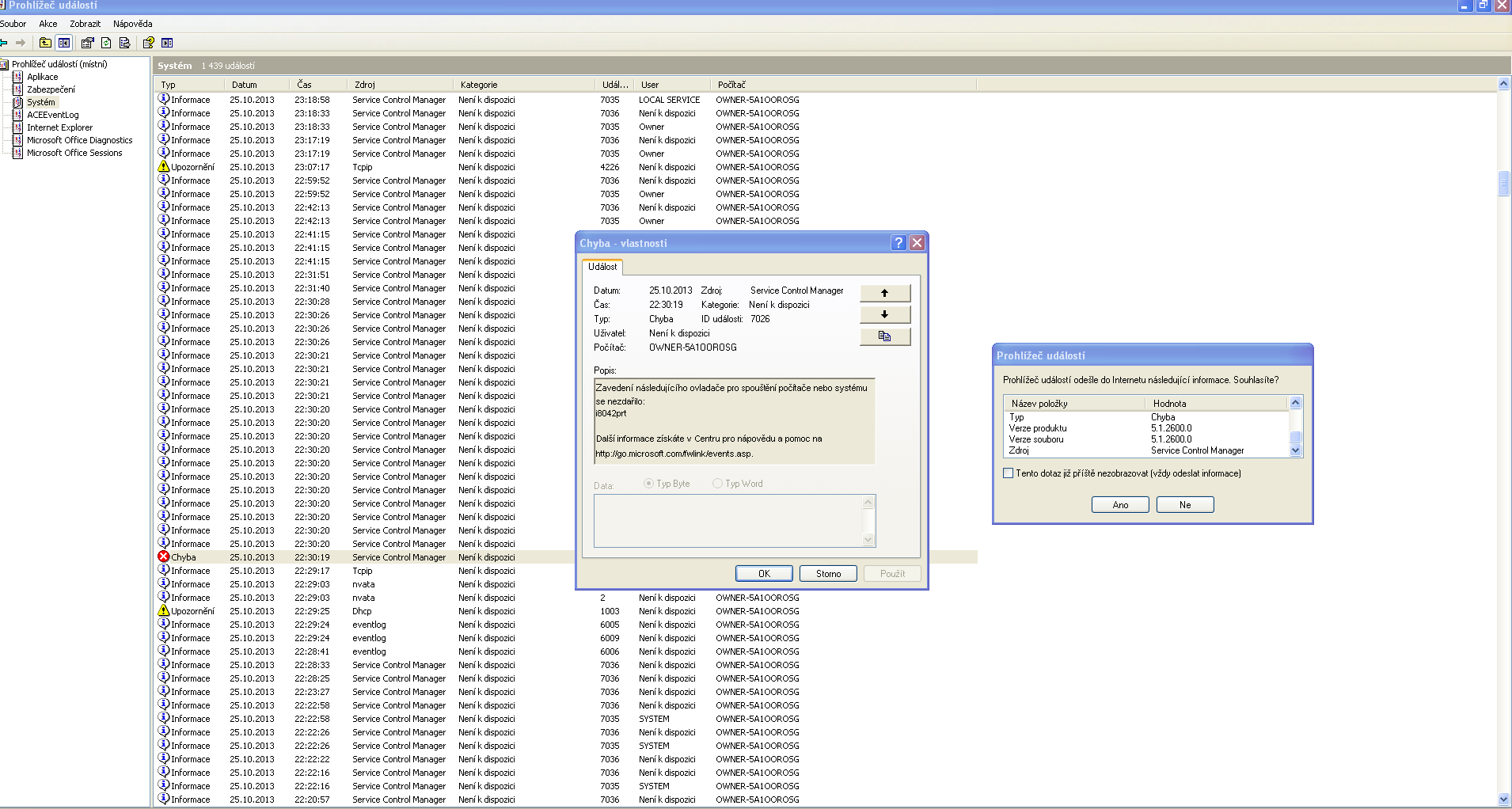The width and height of the screenshot is (1512, 809).
Task: Click the info icon on the 22:31:51 row
Action: point(164,274)
